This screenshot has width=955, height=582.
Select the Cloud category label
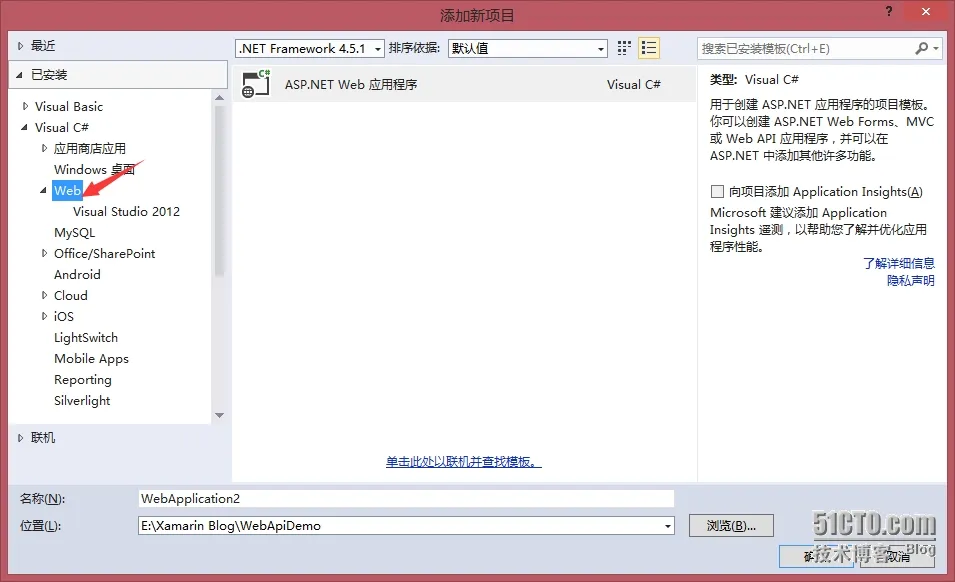[x=71, y=295]
